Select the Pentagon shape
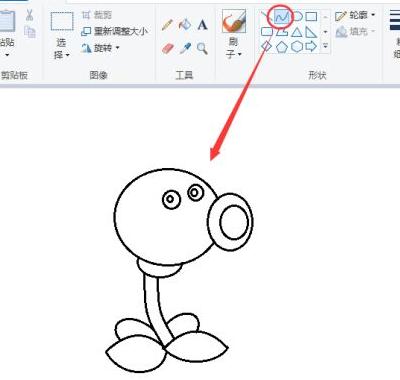 click(x=282, y=47)
